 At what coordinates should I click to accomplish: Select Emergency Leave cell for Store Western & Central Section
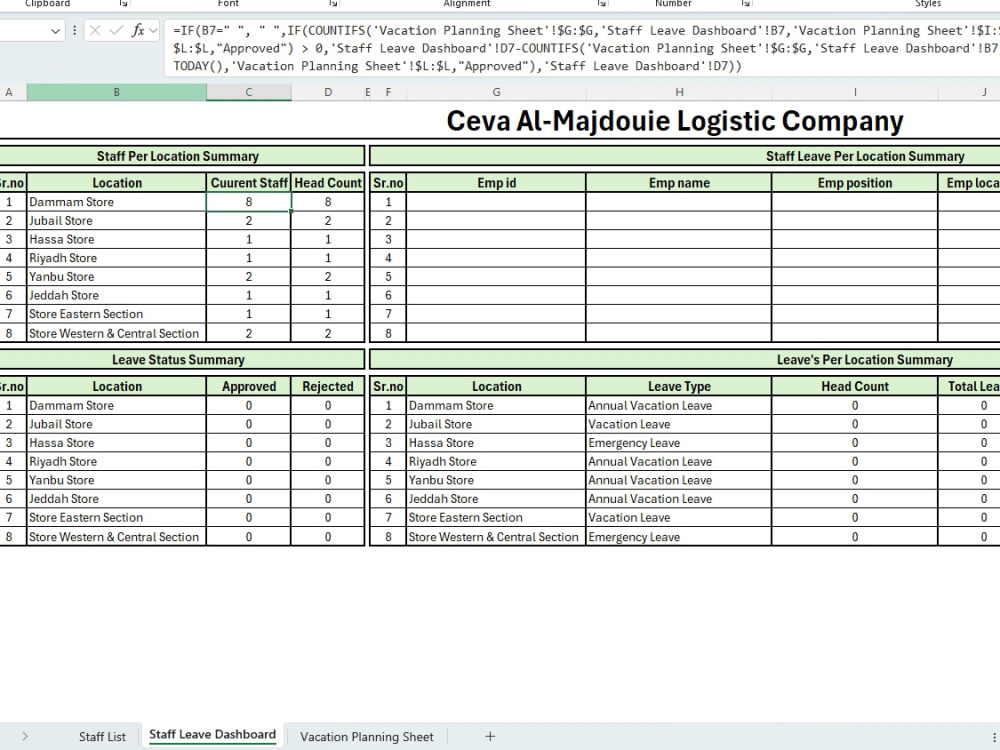(679, 537)
